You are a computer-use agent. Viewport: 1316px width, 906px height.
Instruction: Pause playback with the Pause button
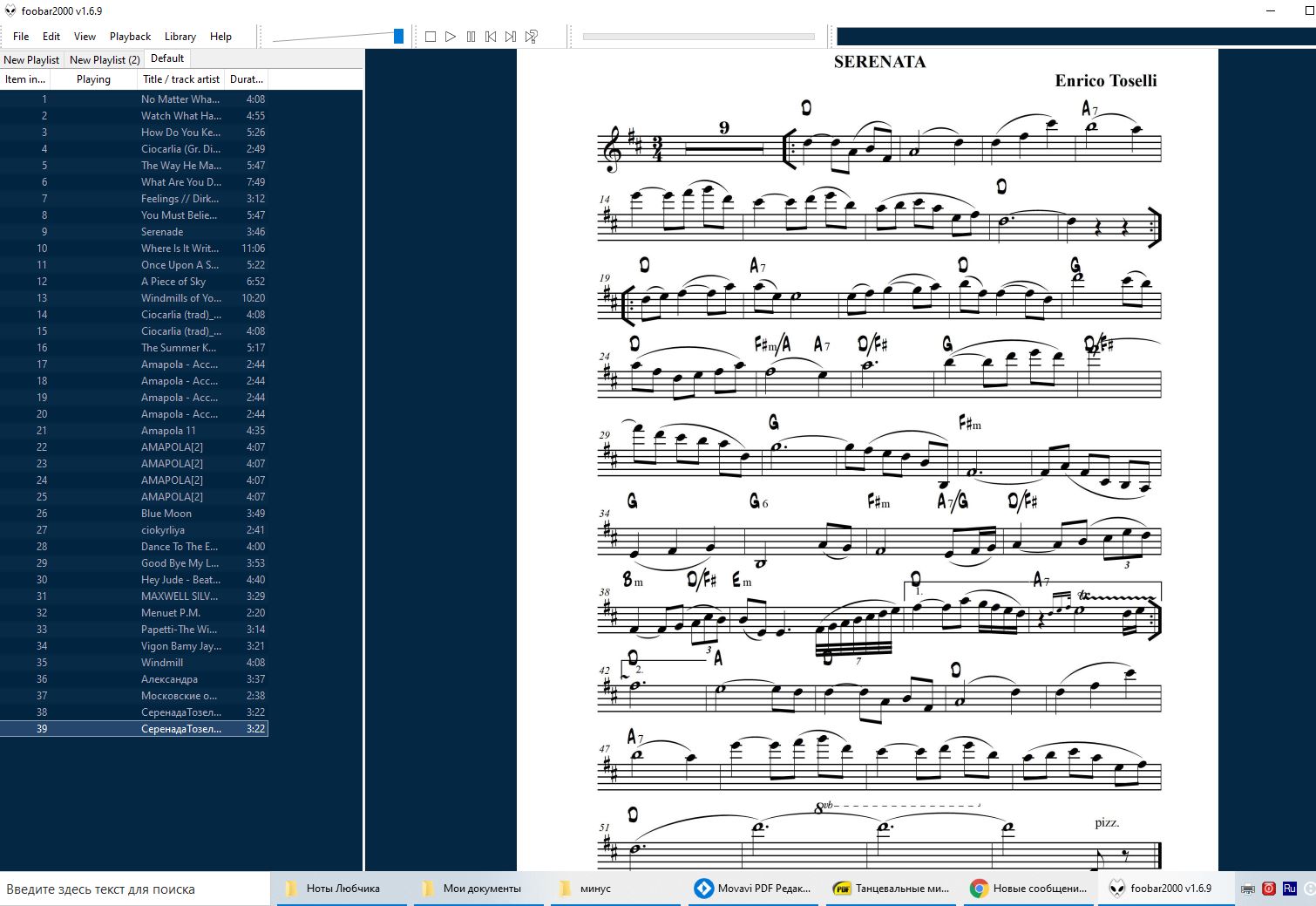(x=471, y=37)
